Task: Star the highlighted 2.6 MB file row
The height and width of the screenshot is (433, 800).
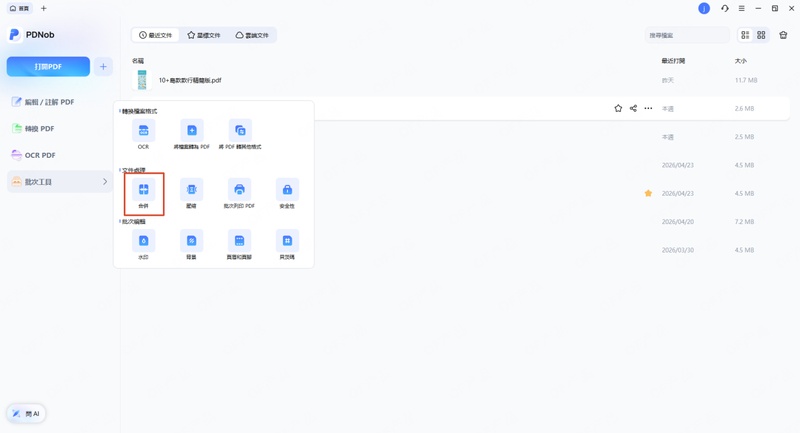Action: [x=618, y=108]
